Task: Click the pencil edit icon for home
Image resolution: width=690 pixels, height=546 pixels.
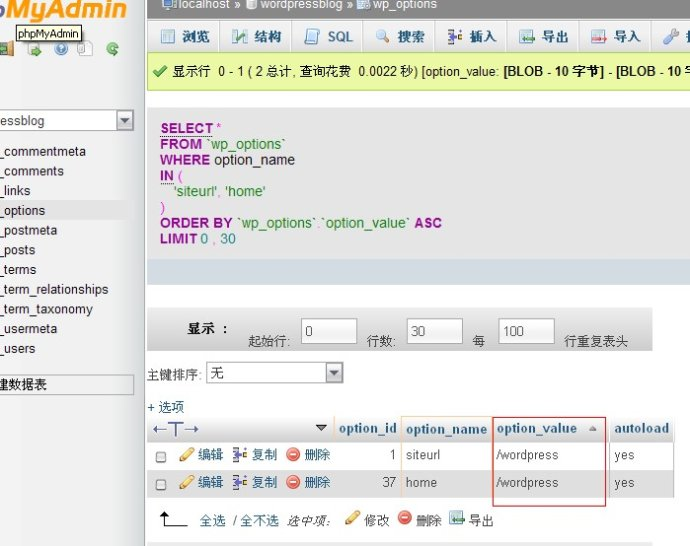Action: 186,482
